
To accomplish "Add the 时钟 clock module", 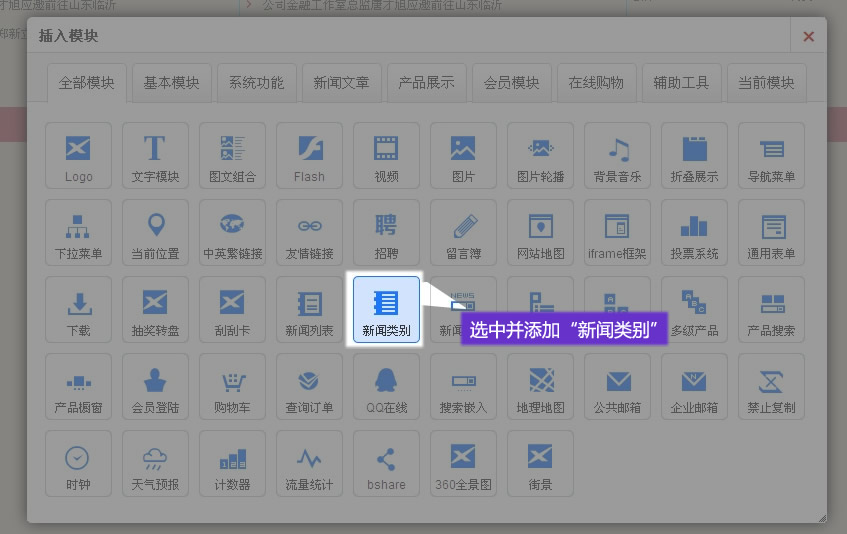I will point(78,463).
